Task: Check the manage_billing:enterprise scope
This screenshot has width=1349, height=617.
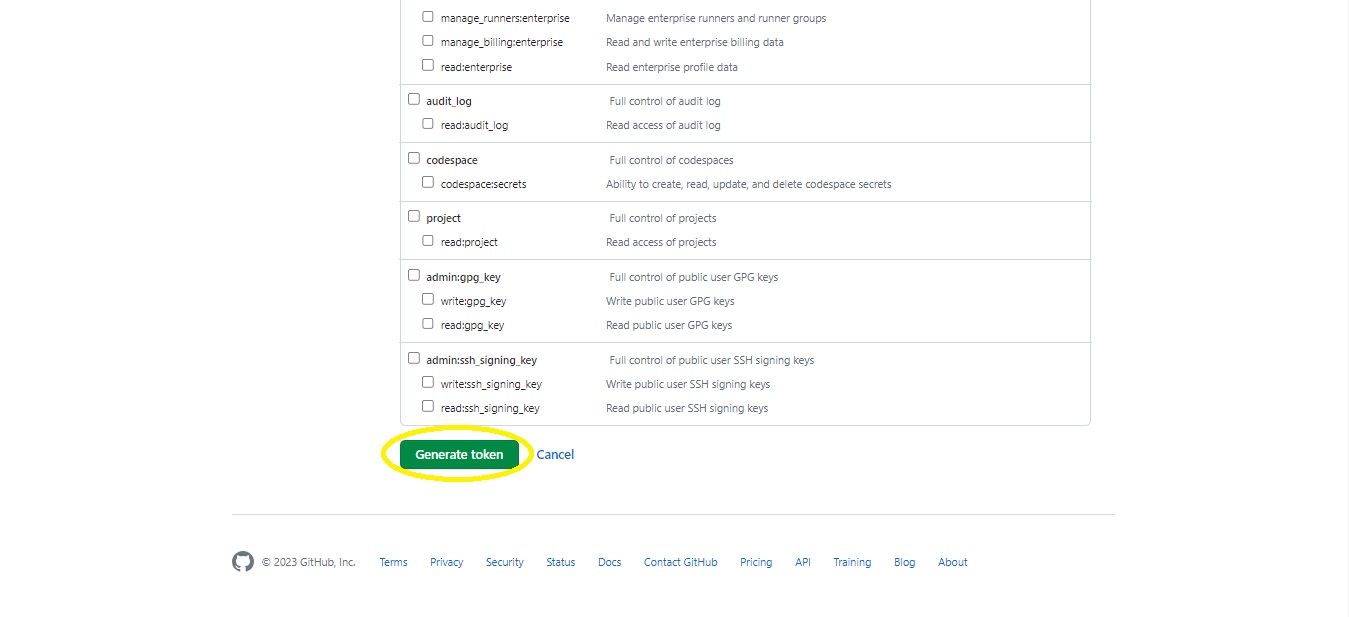Action: 428,41
